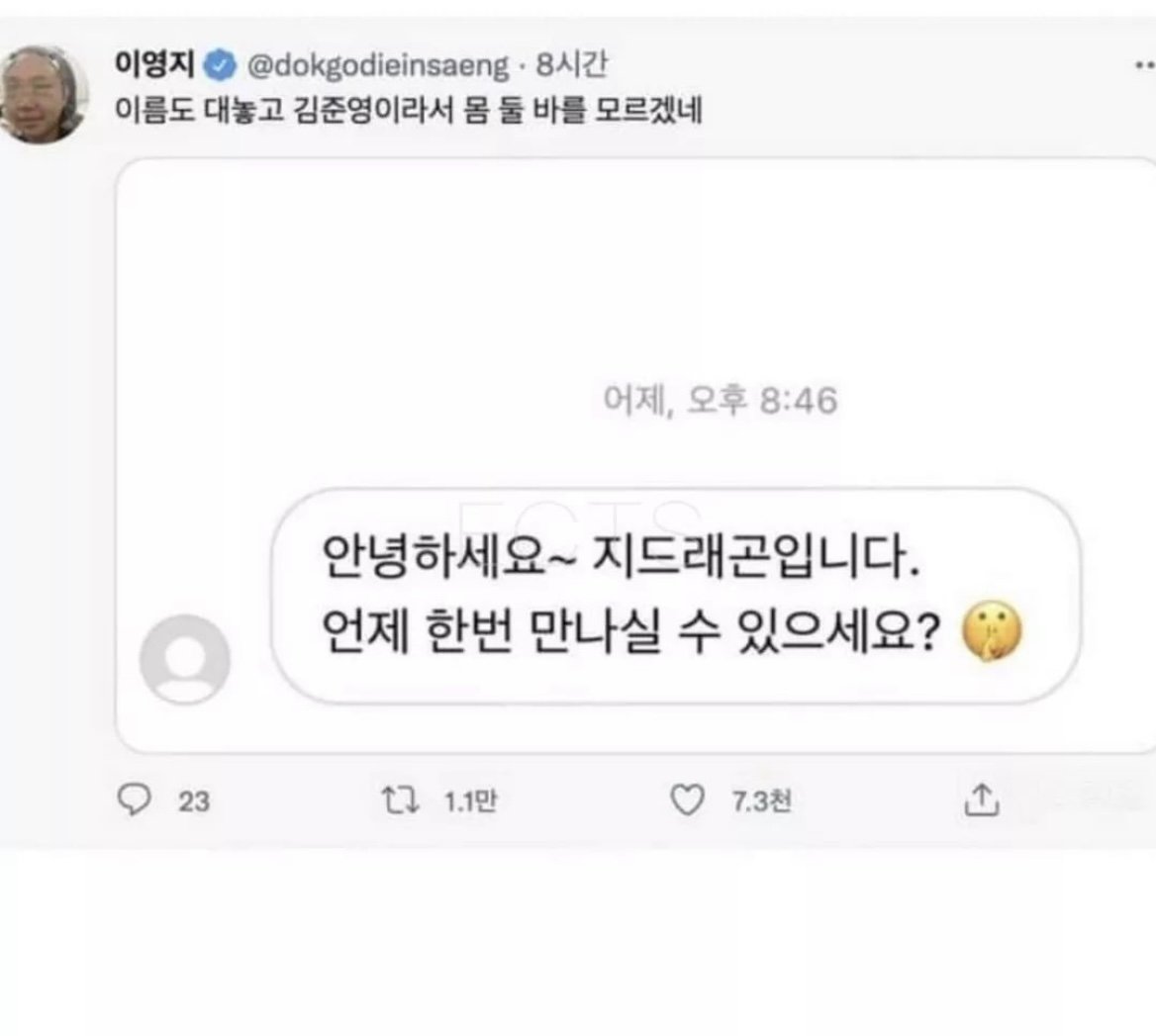
Task: Click the blue verified badge
Action: click(219, 66)
